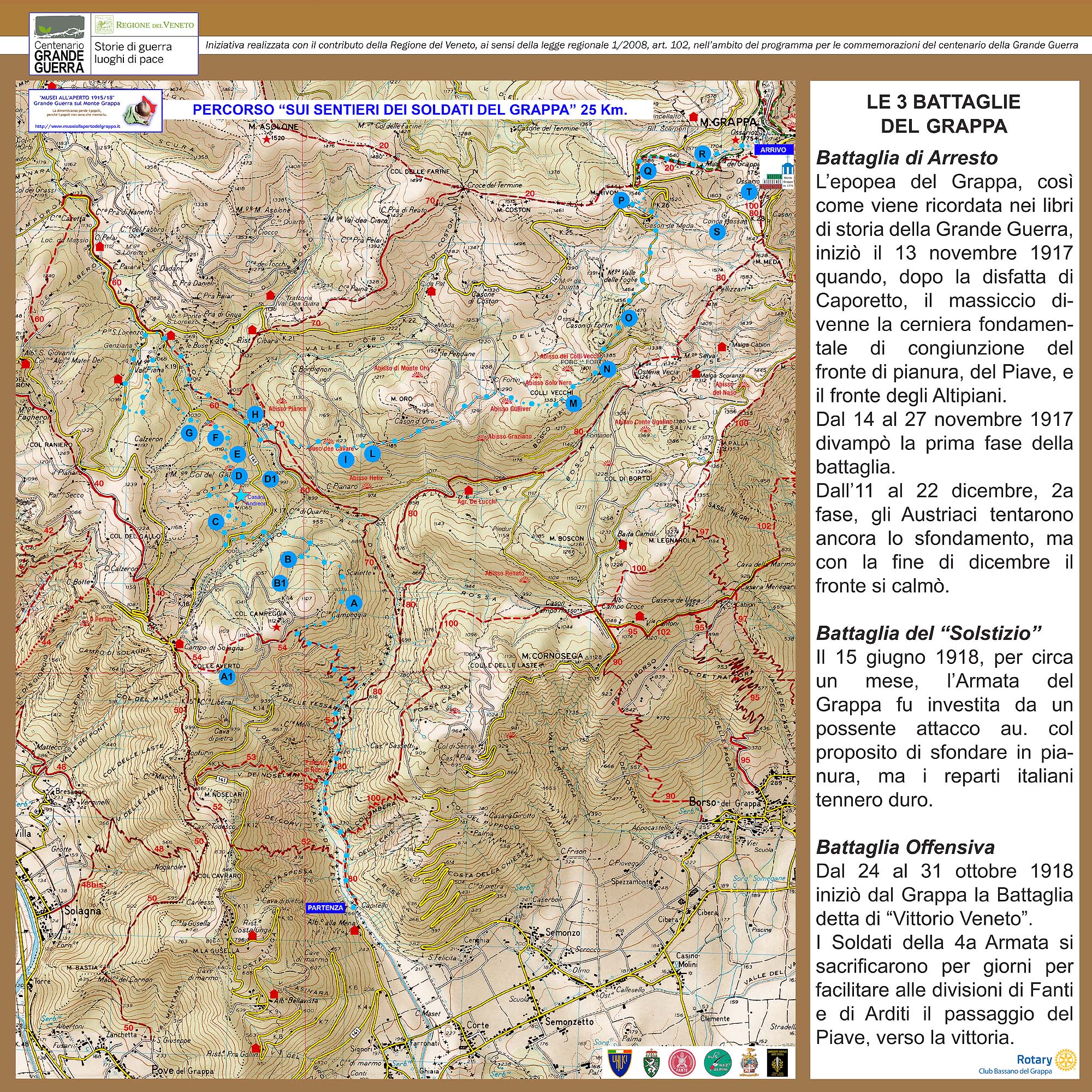
Task: Click waypoint marker A near Campeggia
Action: point(354,603)
